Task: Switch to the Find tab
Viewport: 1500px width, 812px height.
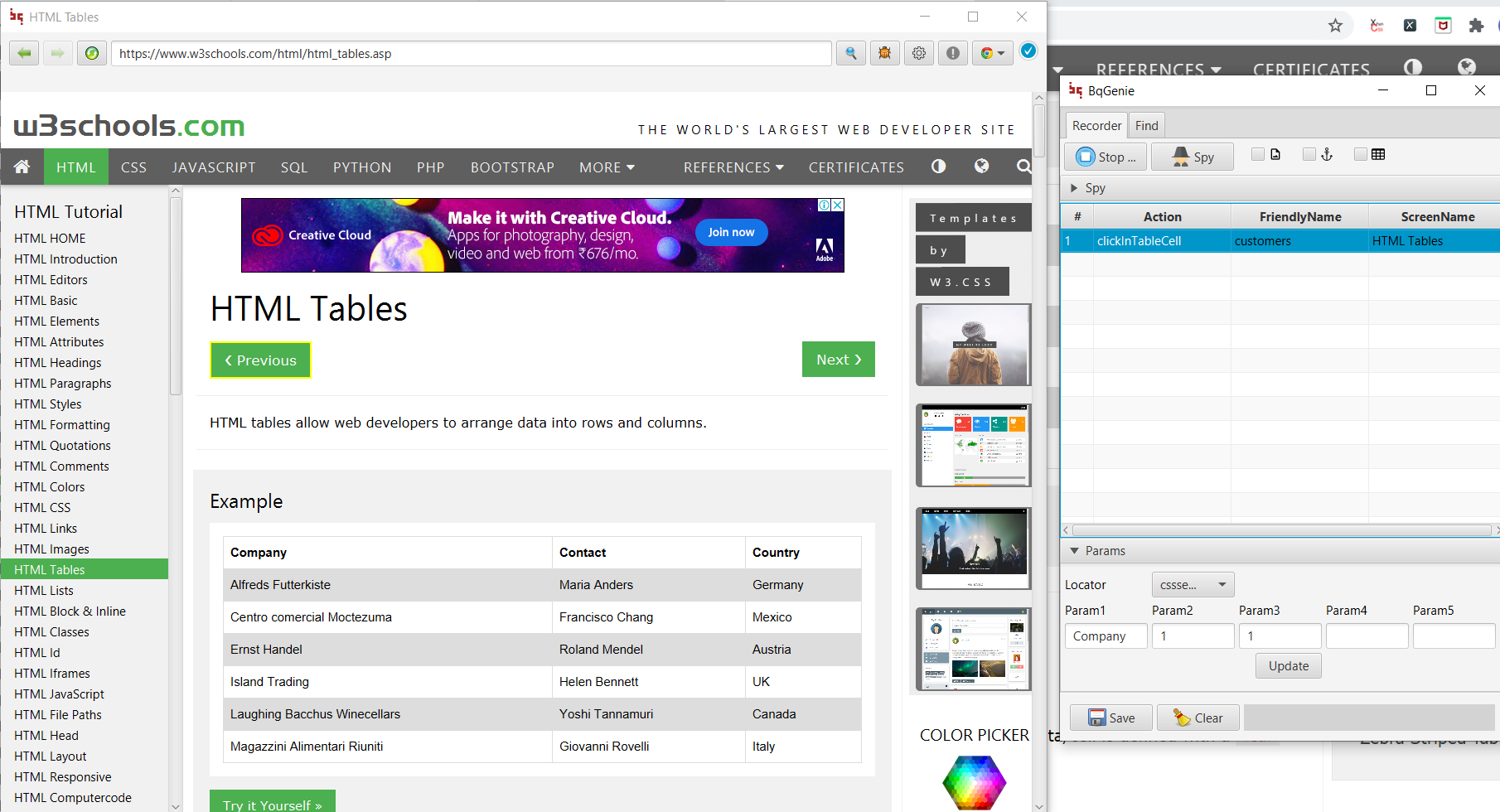Action: click(x=1147, y=125)
